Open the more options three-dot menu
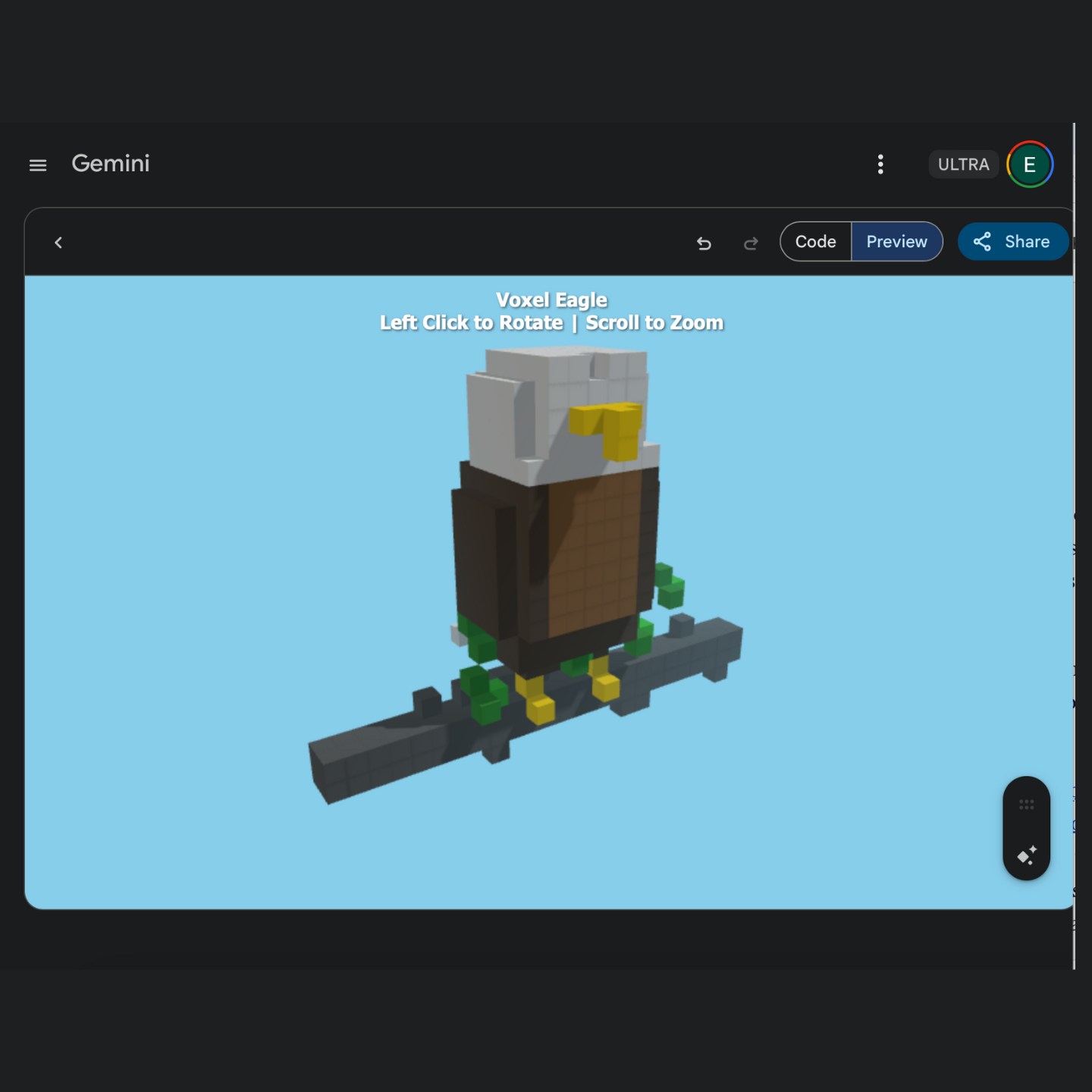This screenshot has width=1092, height=1092. 880,165
